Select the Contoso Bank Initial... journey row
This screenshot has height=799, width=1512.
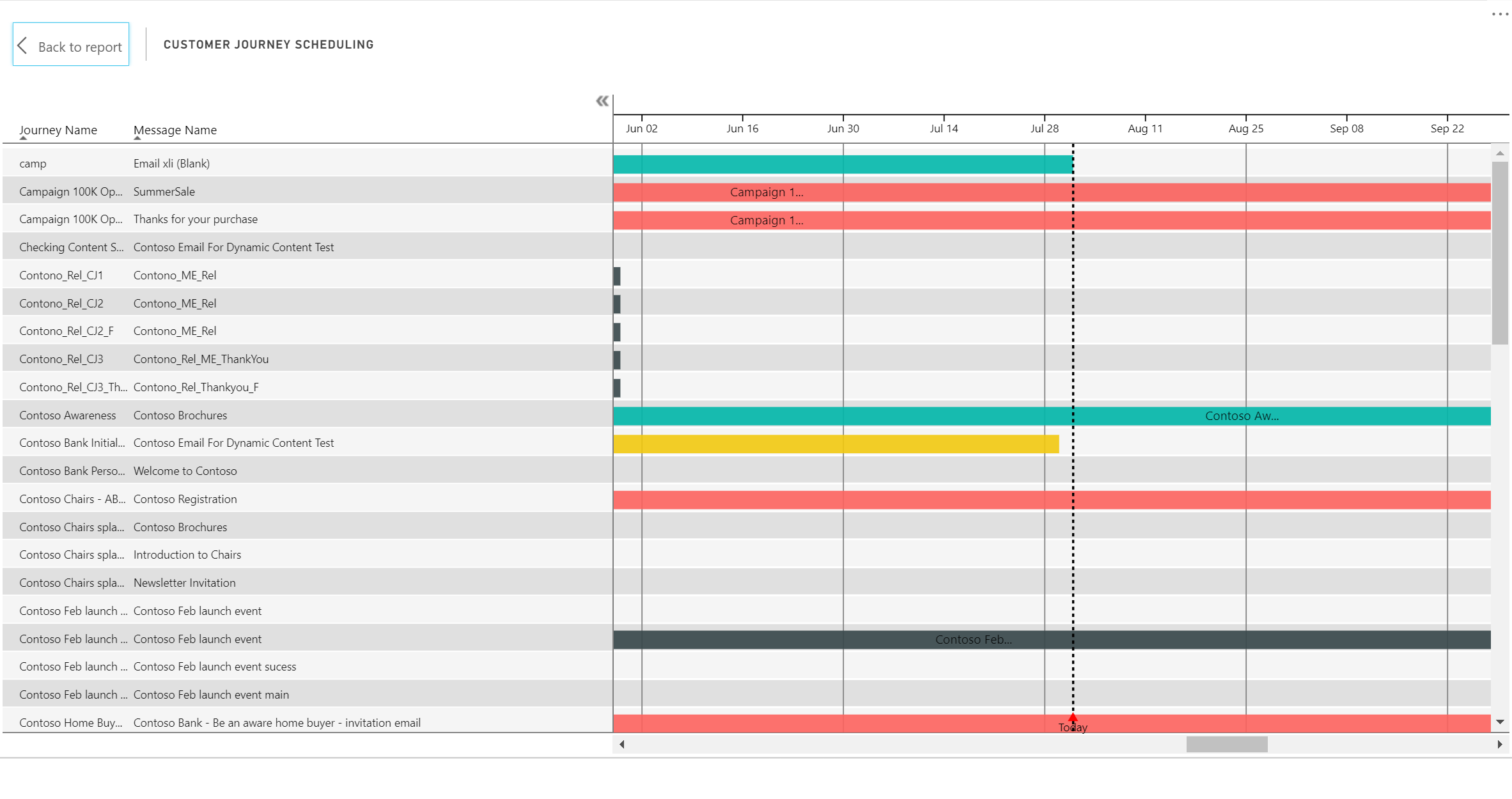point(308,443)
